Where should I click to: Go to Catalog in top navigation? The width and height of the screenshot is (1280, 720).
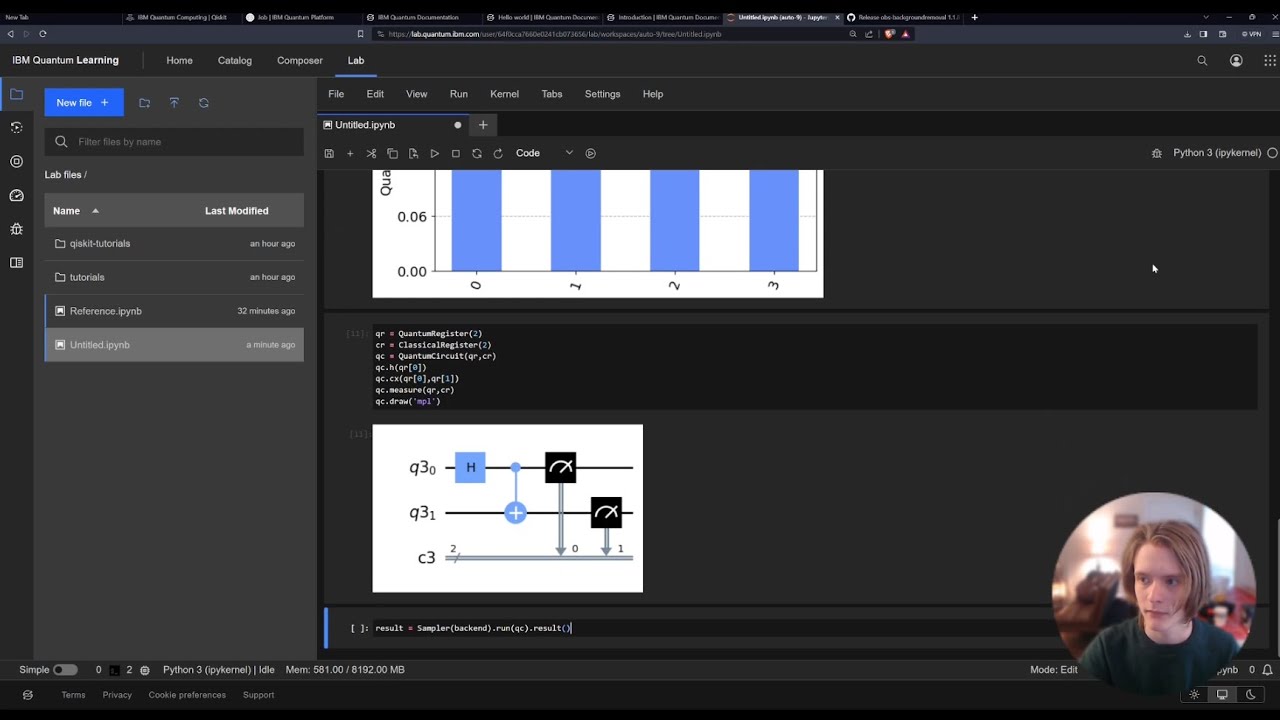coord(235,60)
